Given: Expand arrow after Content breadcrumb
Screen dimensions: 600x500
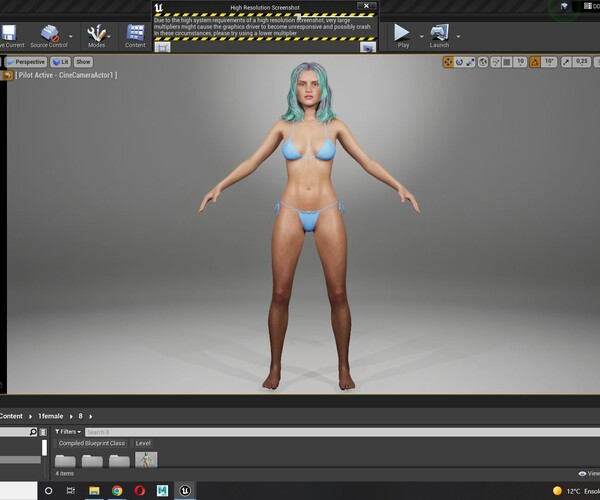Looking at the screenshot, I should pos(31,416).
